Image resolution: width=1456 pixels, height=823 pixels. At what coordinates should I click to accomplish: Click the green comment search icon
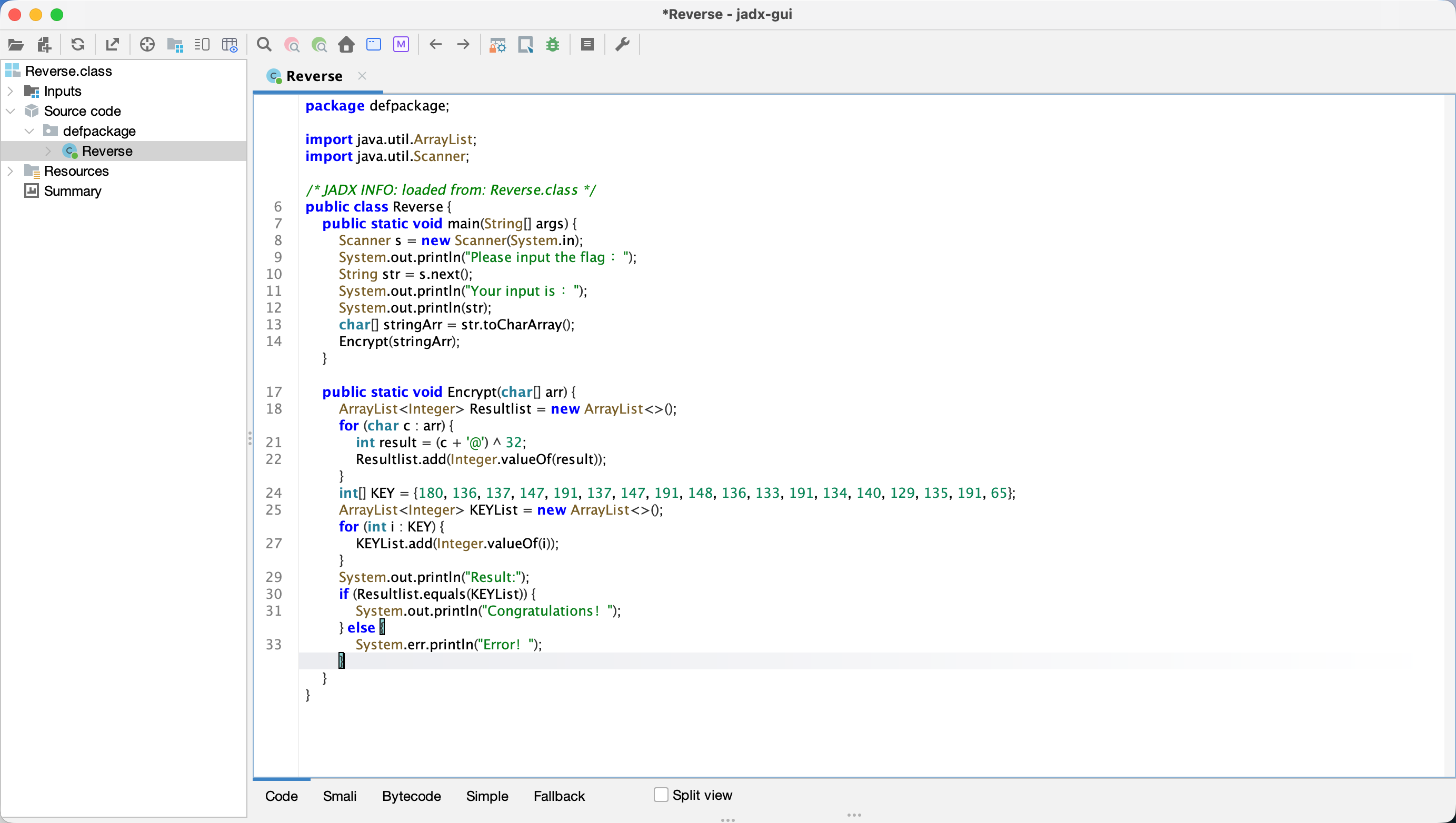point(320,45)
